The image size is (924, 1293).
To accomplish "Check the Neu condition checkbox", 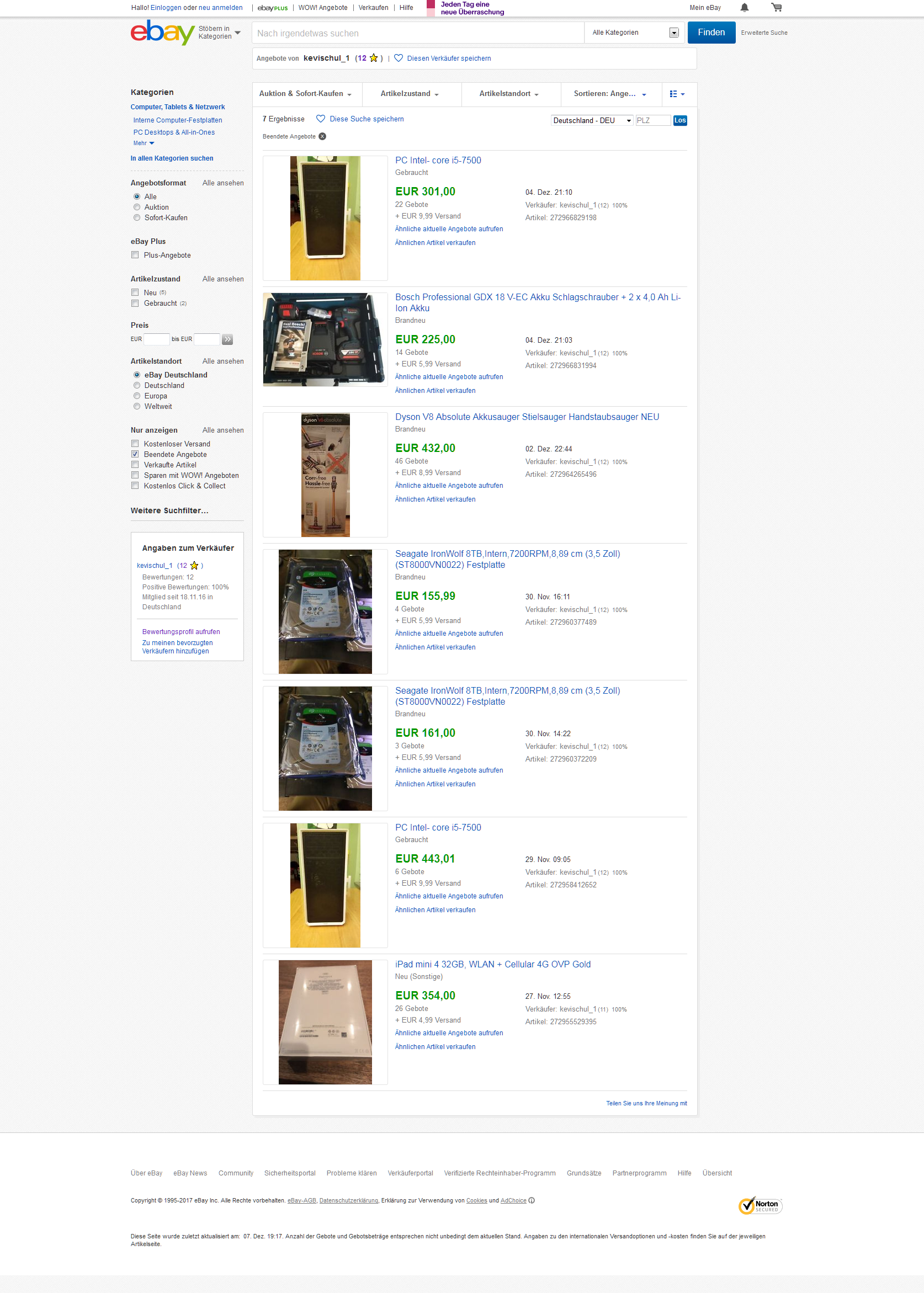I will (135, 292).
